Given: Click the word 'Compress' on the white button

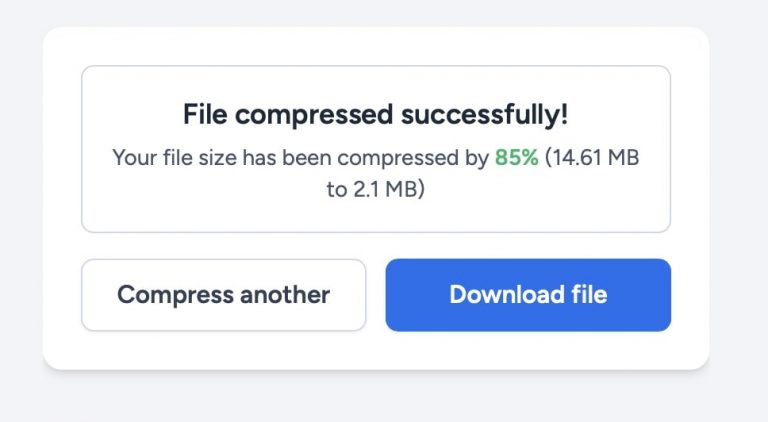Looking at the screenshot, I should pyautogui.click(x=175, y=296).
